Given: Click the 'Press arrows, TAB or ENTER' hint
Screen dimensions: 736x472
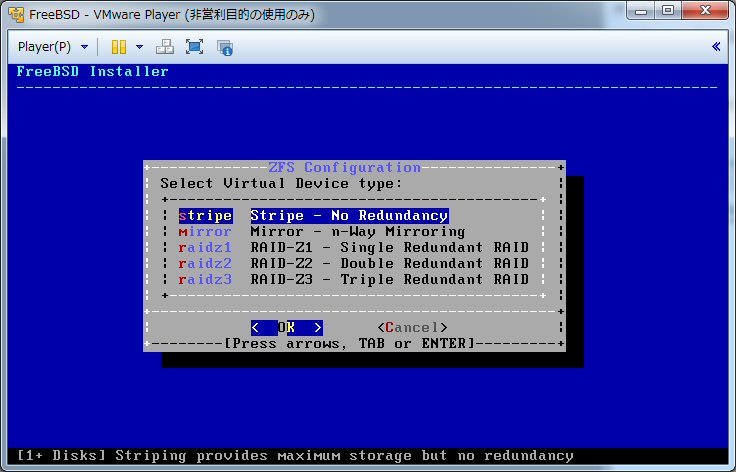Looking at the screenshot, I should pos(350,343).
